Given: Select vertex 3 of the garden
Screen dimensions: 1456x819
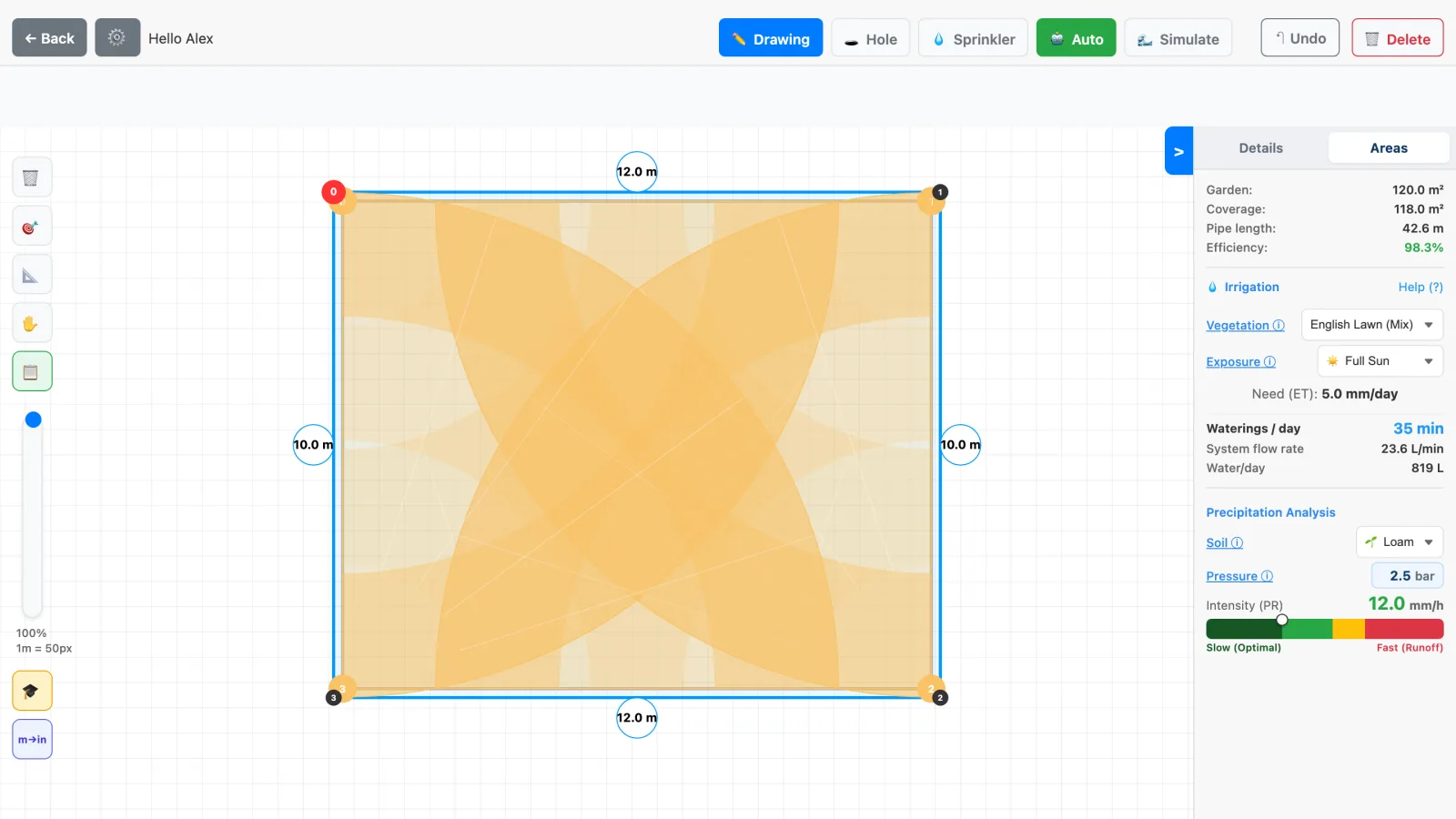Looking at the screenshot, I should (x=333, y=698).
